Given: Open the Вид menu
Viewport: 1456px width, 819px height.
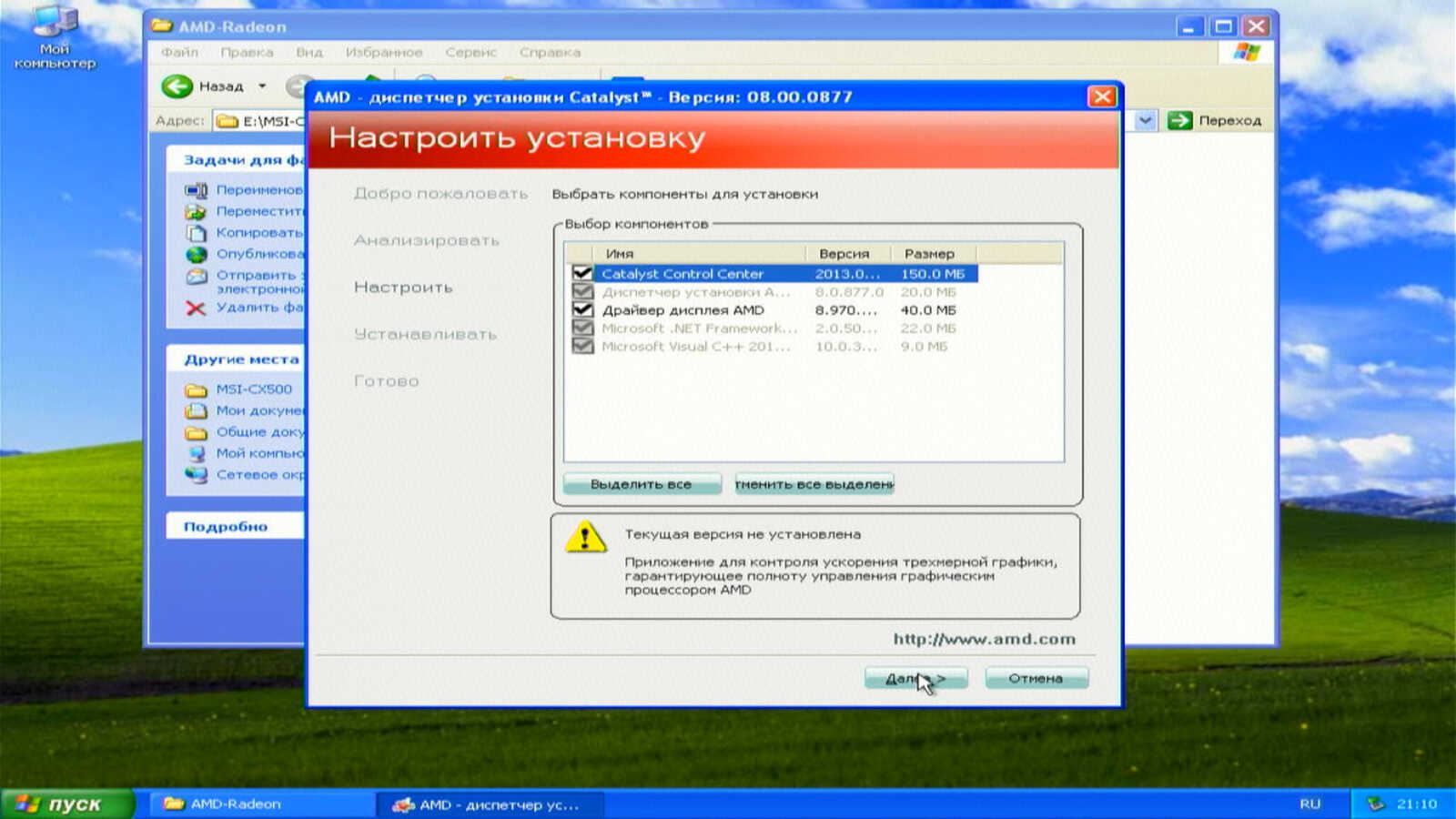Looking at the screenshot, I should click(x=309, y=53).
